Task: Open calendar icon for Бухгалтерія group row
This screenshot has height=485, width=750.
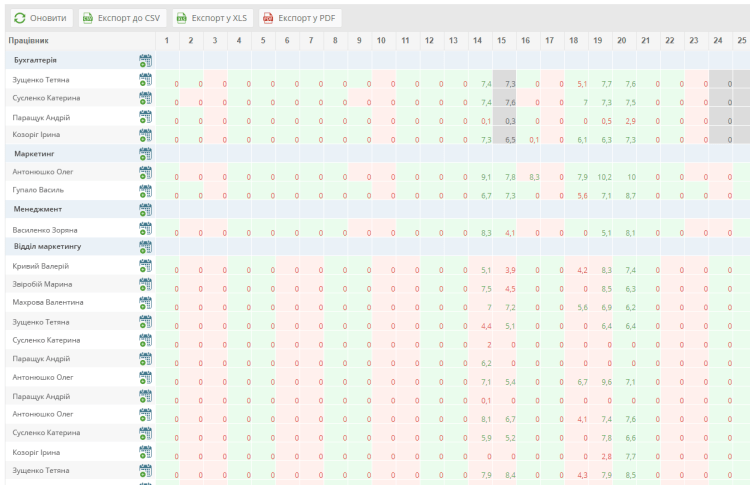Action: coord(145,60)
